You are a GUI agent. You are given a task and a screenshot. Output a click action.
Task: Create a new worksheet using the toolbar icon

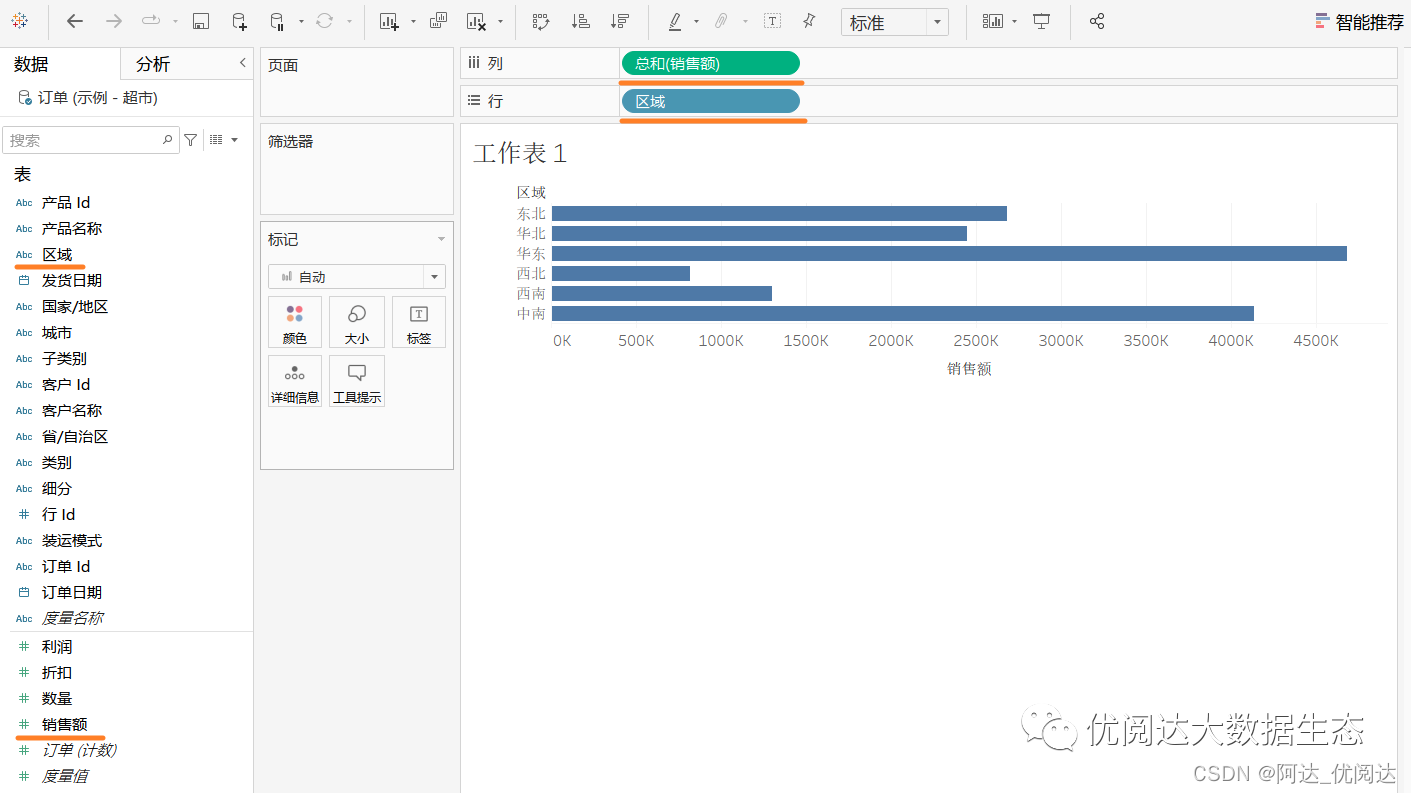(x=389, y=21)
